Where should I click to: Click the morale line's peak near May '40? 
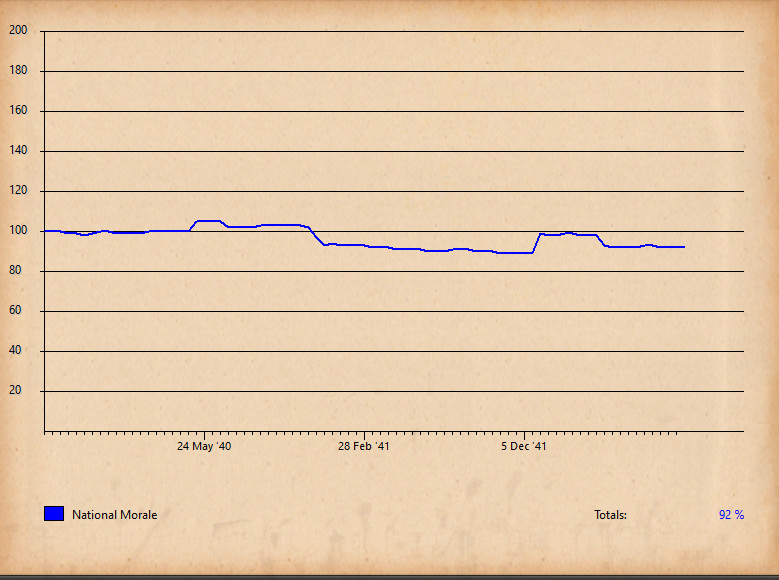(209, 221)
